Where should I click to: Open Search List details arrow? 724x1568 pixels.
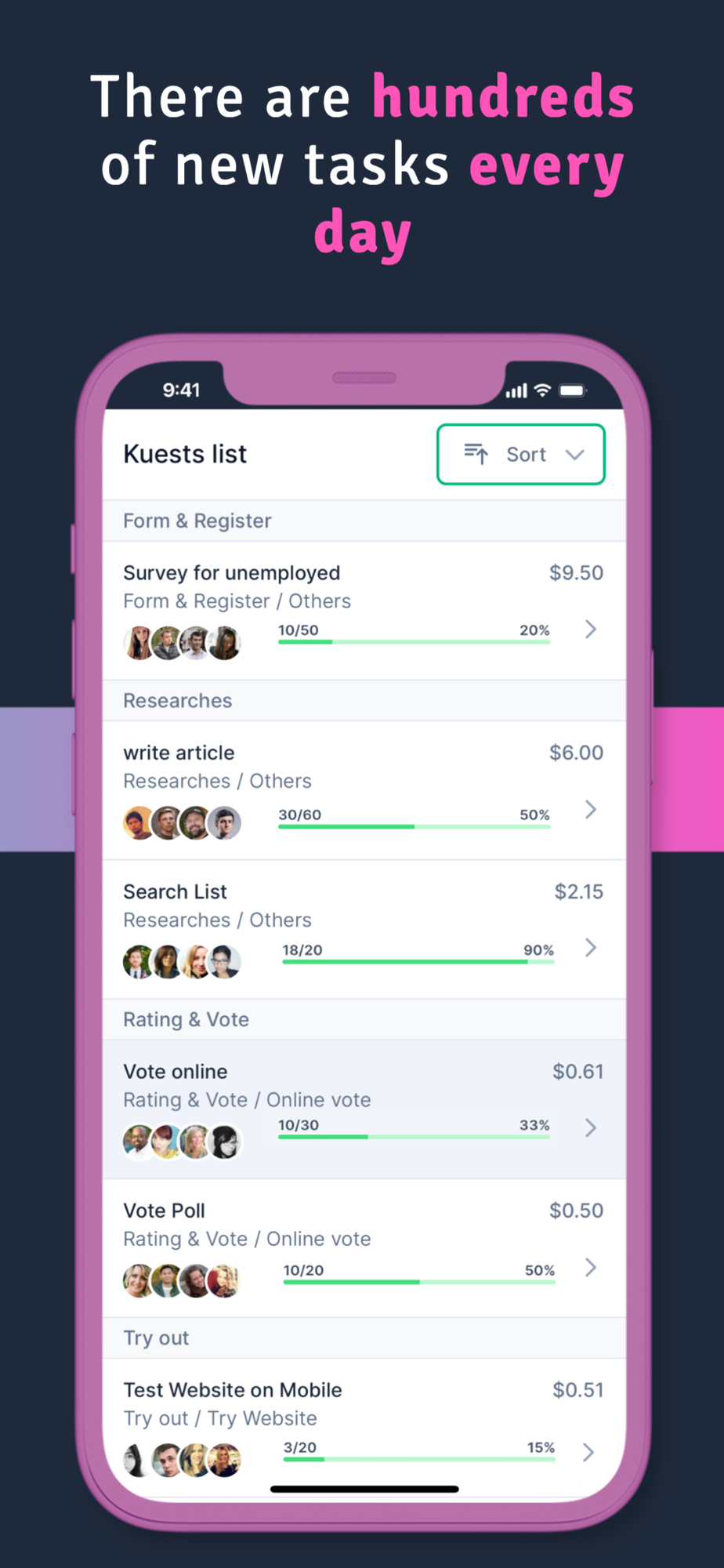click(591, 948)
